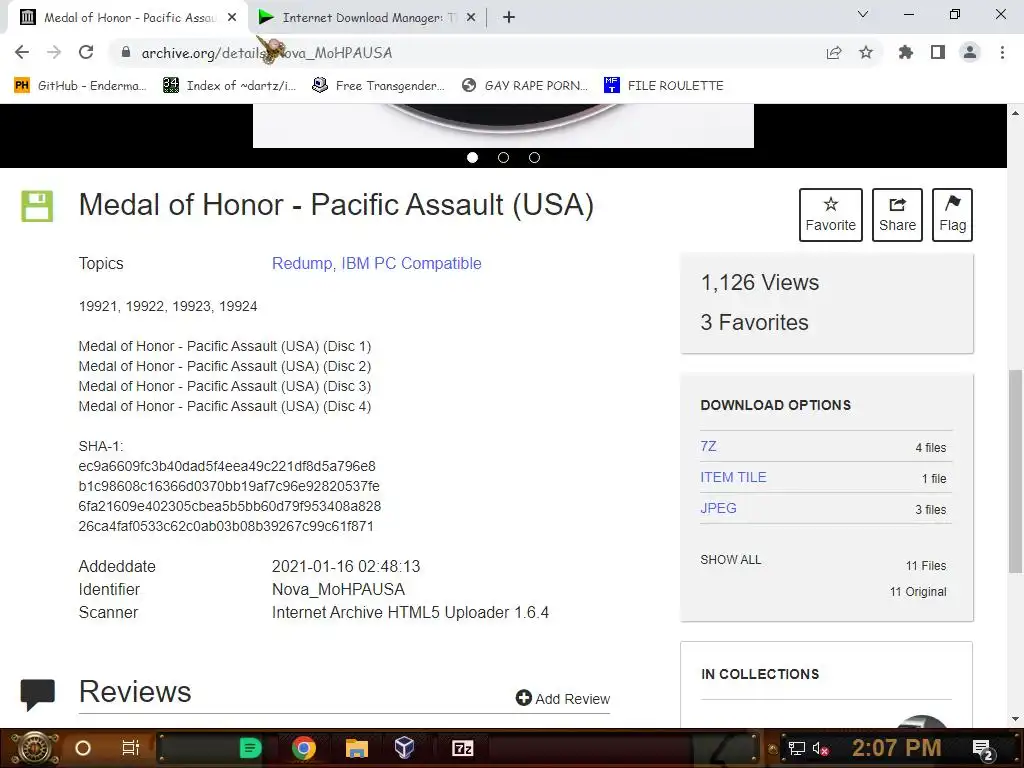Open Chrome's three-dot menu
Image resolution: width=1024 pixels, height=768 pixels.
click(1002, 52)
